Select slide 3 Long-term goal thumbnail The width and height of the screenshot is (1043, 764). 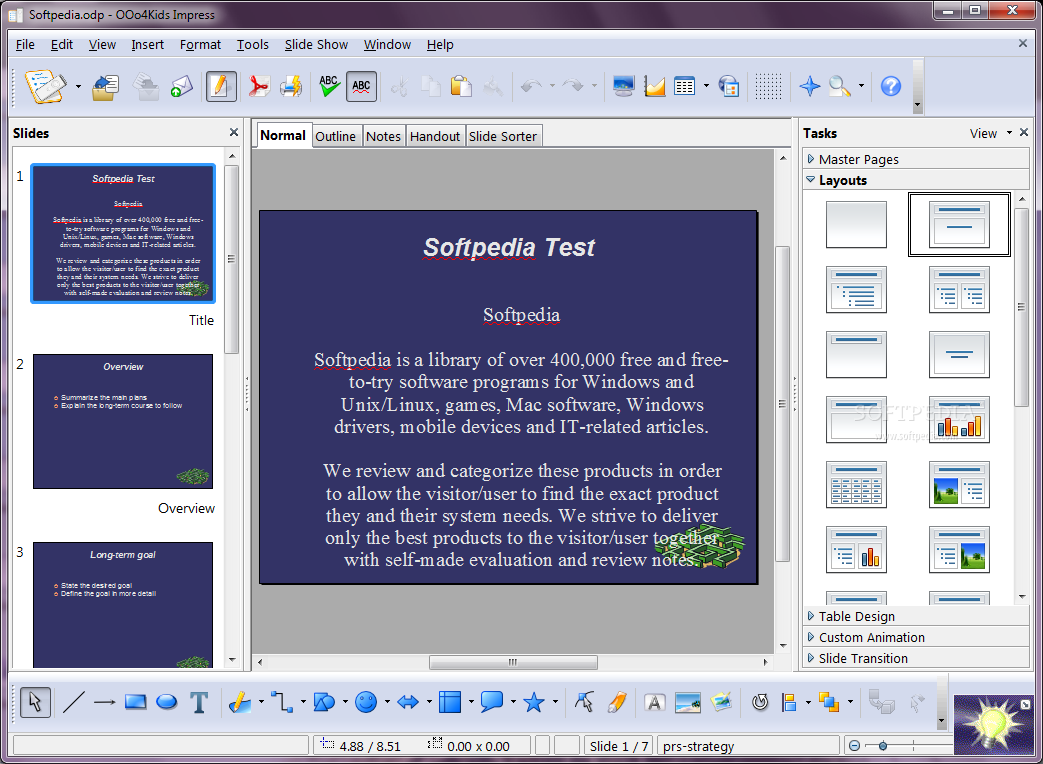pyautogui.click(x=123, y=604)
